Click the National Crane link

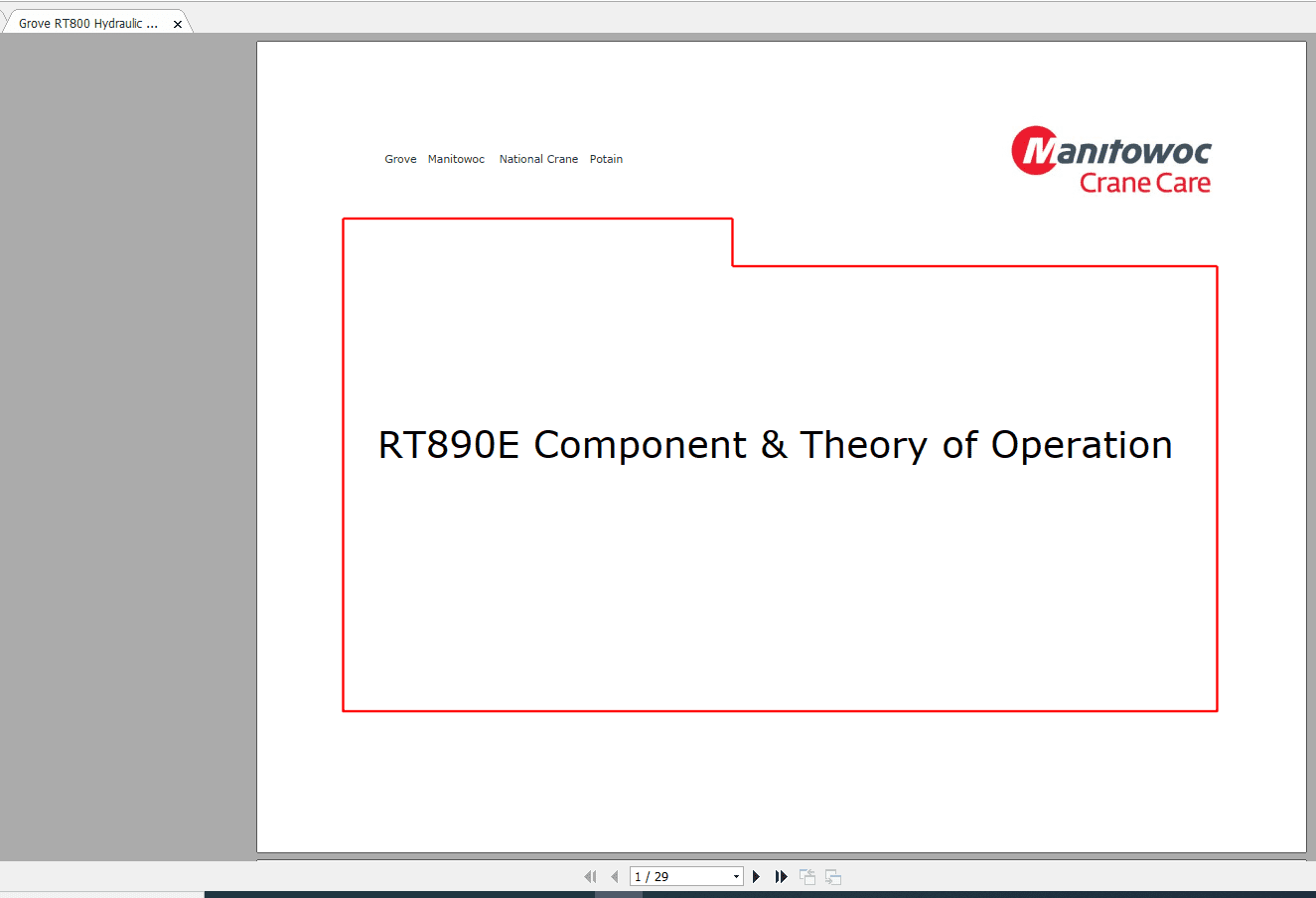(538, 159)
